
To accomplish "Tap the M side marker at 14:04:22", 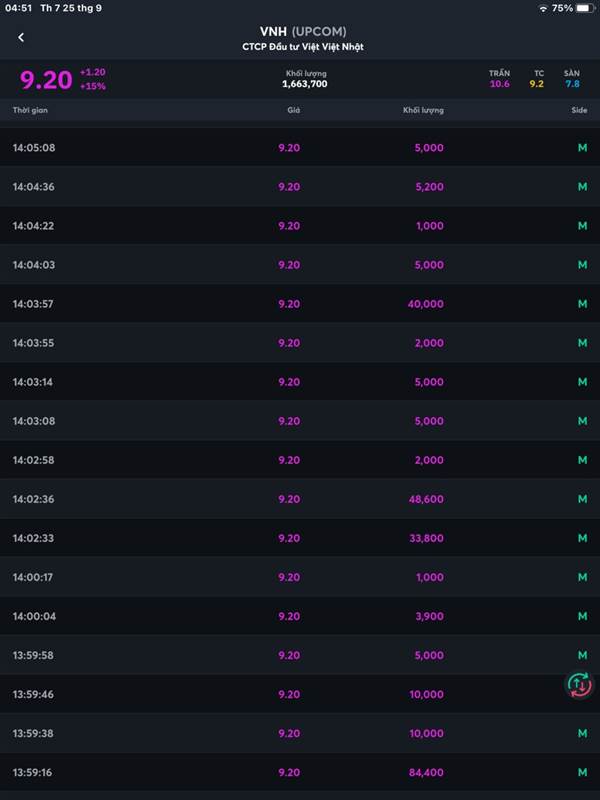I will pyautogui.click(x=582, y=226).
